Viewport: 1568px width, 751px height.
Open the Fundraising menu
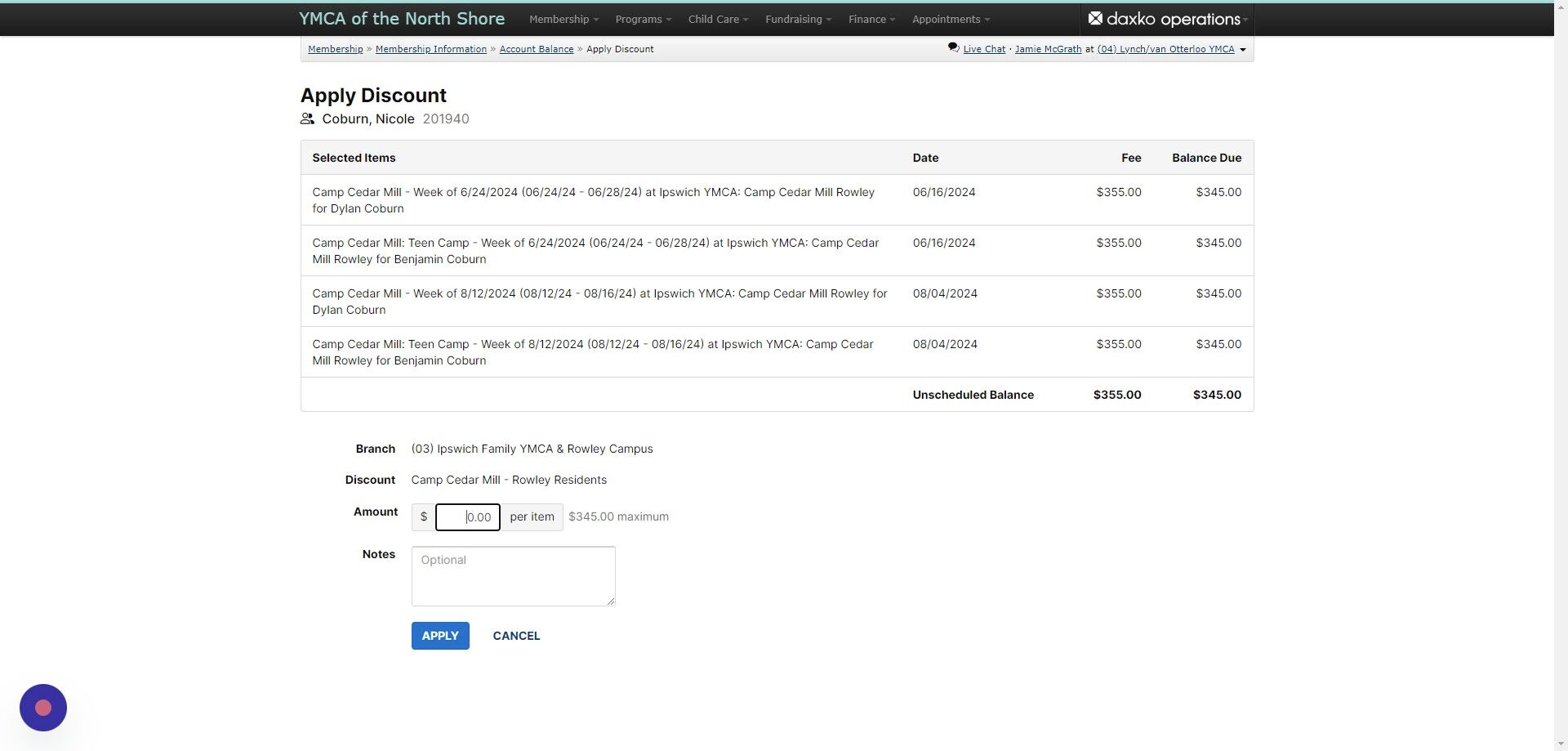[x=798, y=19]
